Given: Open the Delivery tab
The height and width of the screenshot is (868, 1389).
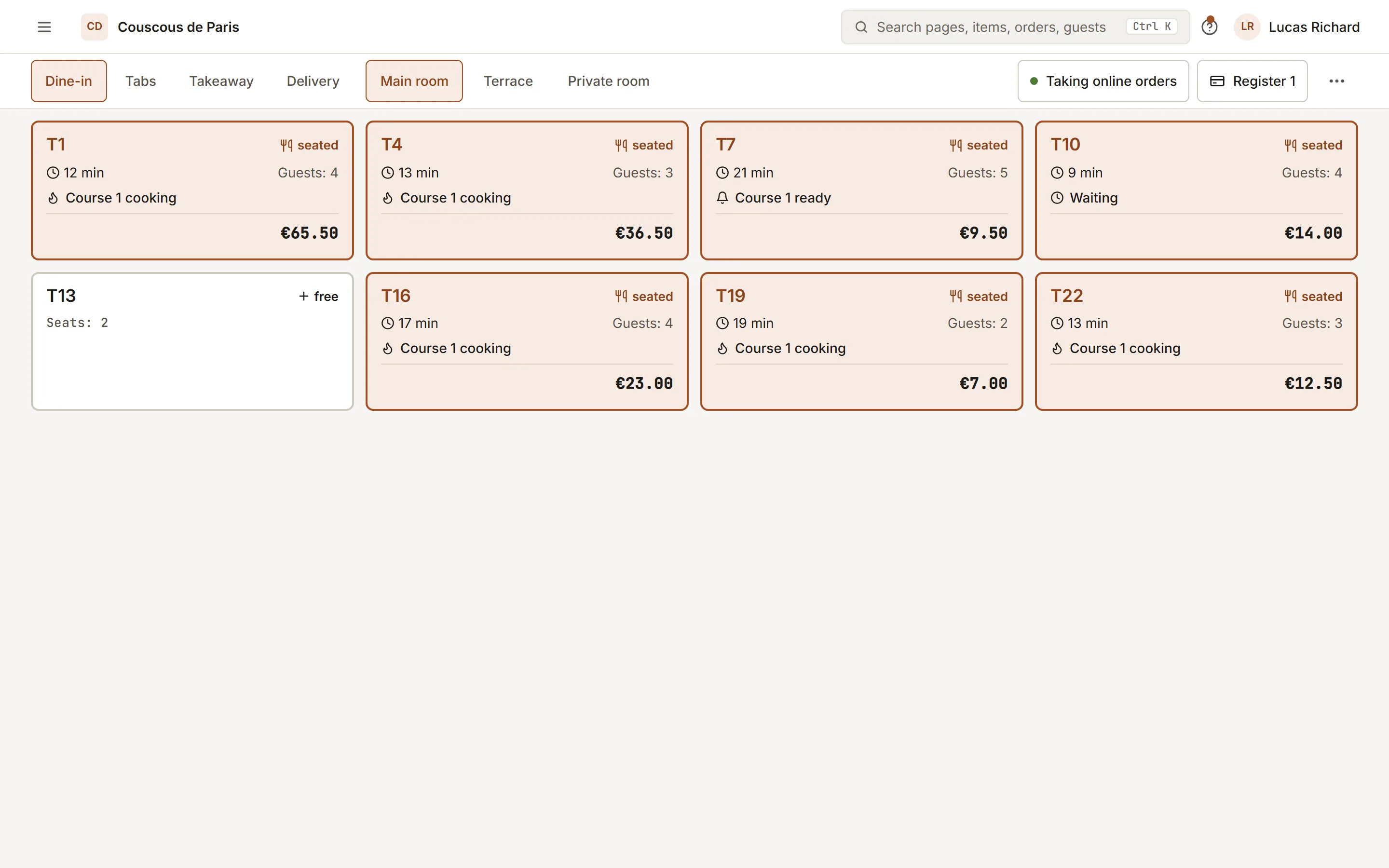Looking at the screenshot, I should (x=313, y=81).
